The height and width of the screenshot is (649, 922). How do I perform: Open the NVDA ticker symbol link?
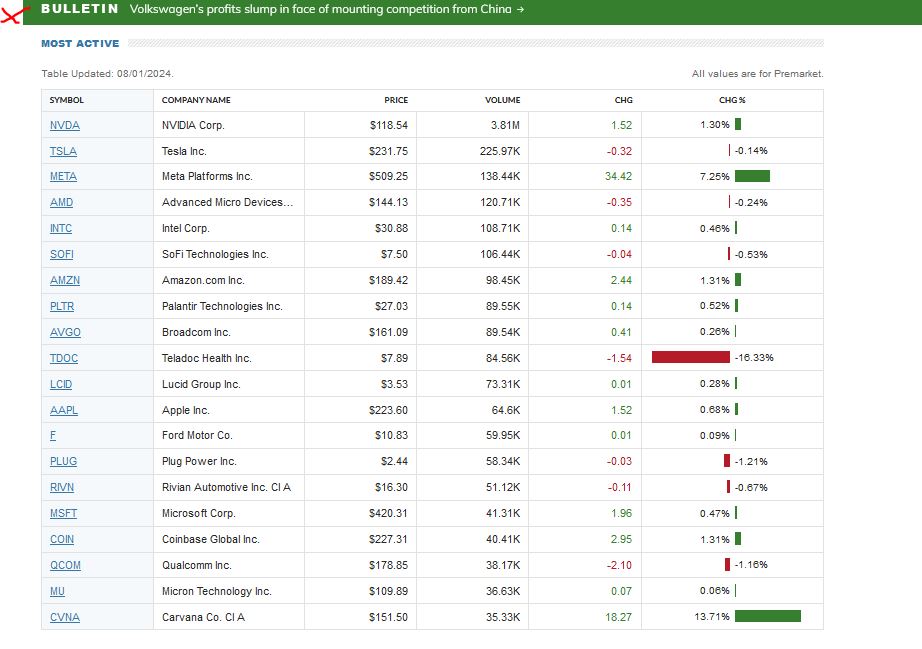pos(65,125)
